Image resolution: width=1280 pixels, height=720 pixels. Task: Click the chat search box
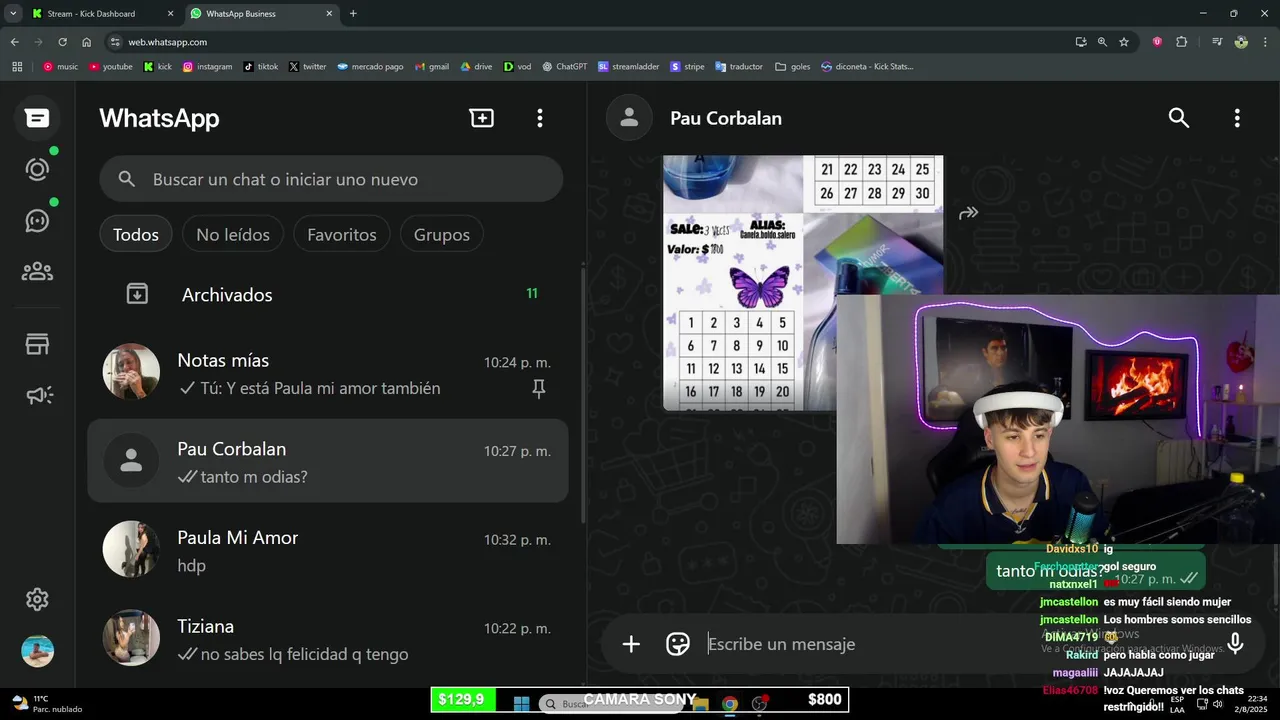coord(331,179)
